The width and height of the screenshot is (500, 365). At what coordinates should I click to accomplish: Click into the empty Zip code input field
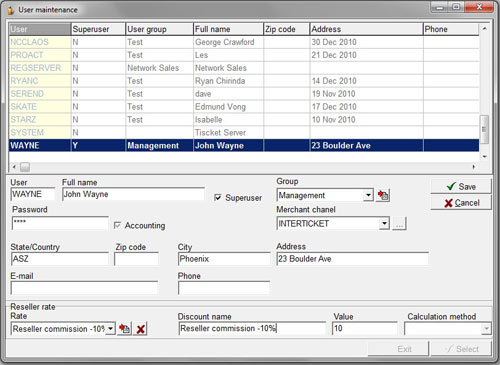tap(136, 259)
